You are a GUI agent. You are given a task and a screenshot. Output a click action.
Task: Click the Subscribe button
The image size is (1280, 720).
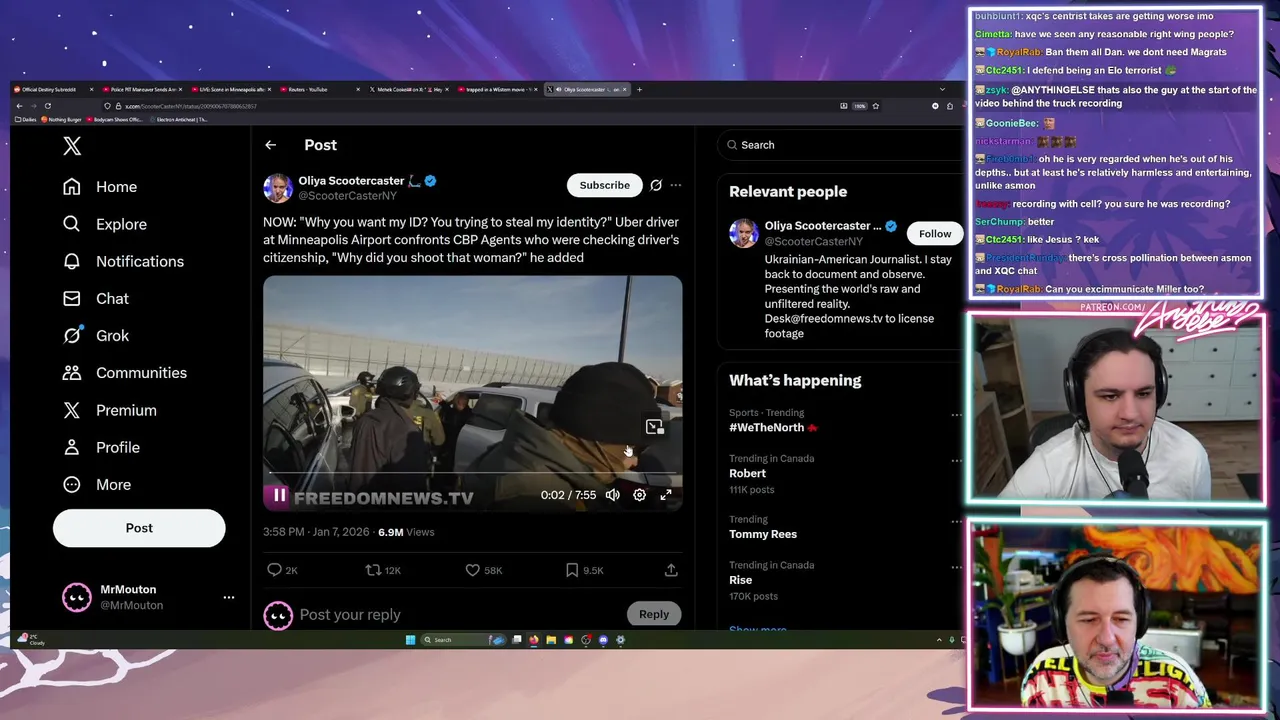coord(604,185)
